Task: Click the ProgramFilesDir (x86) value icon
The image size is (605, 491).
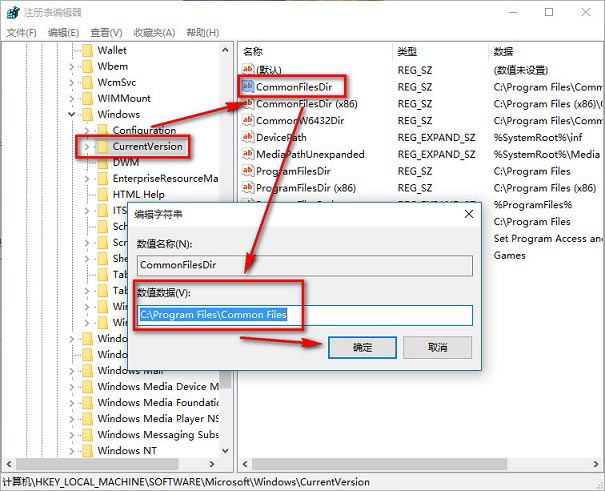Action: click(248, 187)
